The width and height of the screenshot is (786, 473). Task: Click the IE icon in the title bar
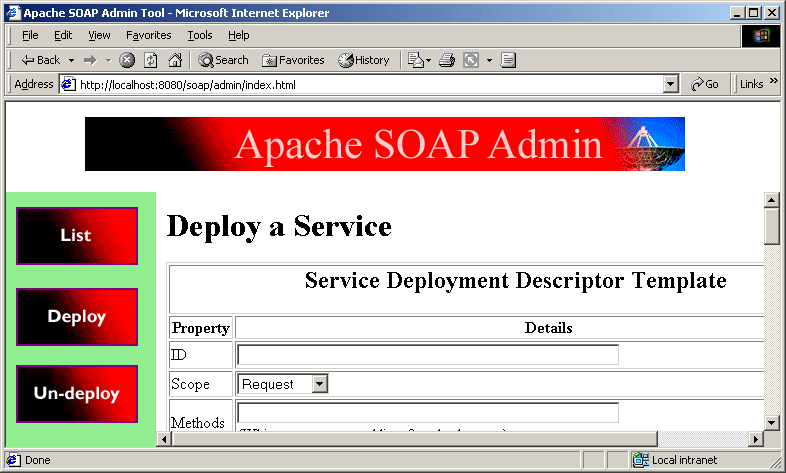[x=13, y=13]
